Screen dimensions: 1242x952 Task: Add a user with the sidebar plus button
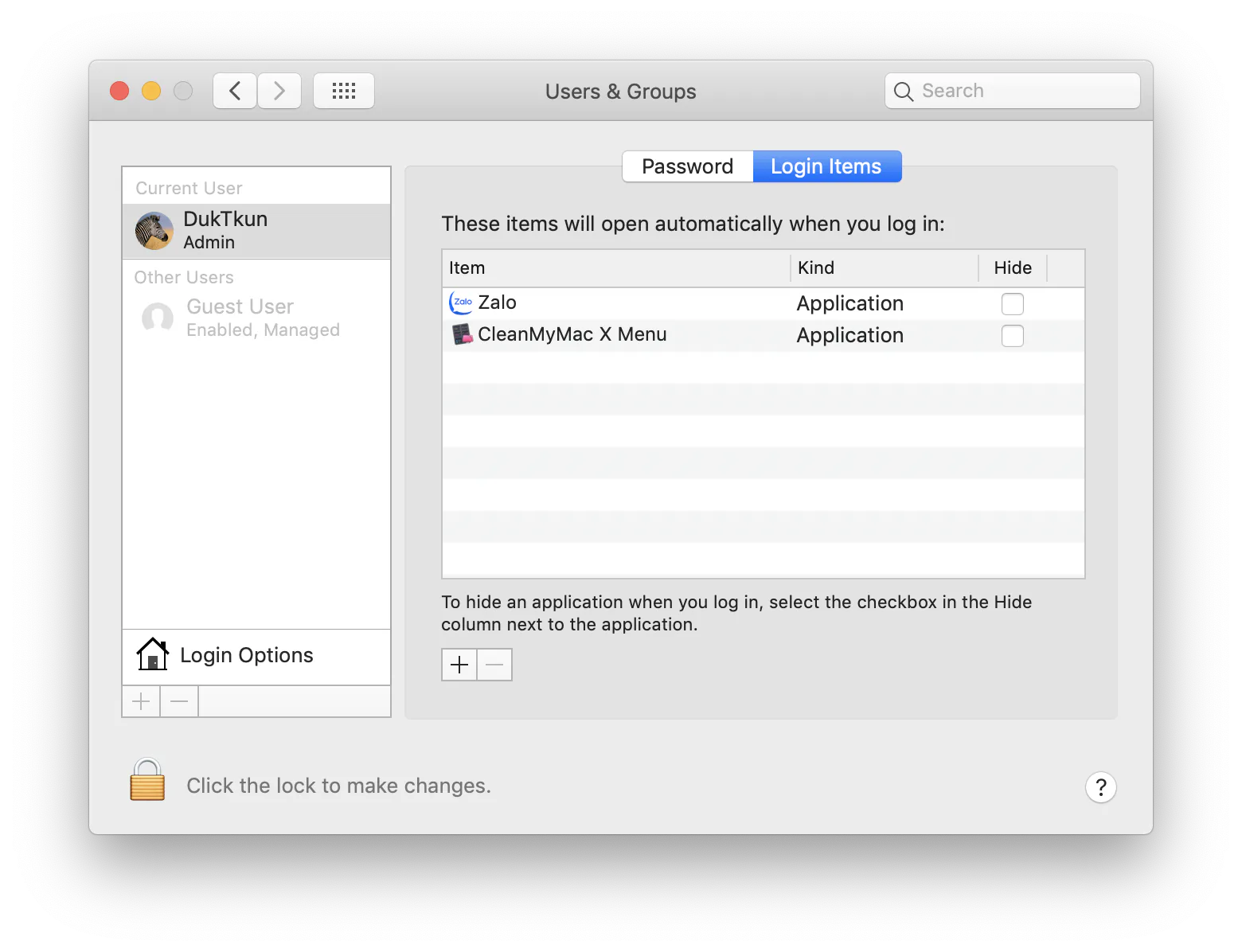[x=141, y=701]
